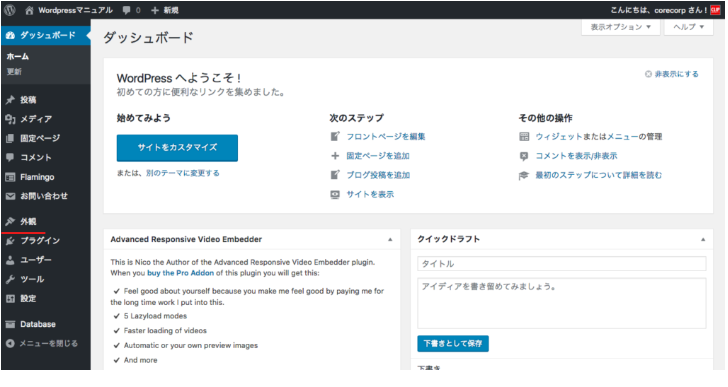Select the ホーム submenu item
This screenshot has width=728, height=387.
tap(18, 57)
